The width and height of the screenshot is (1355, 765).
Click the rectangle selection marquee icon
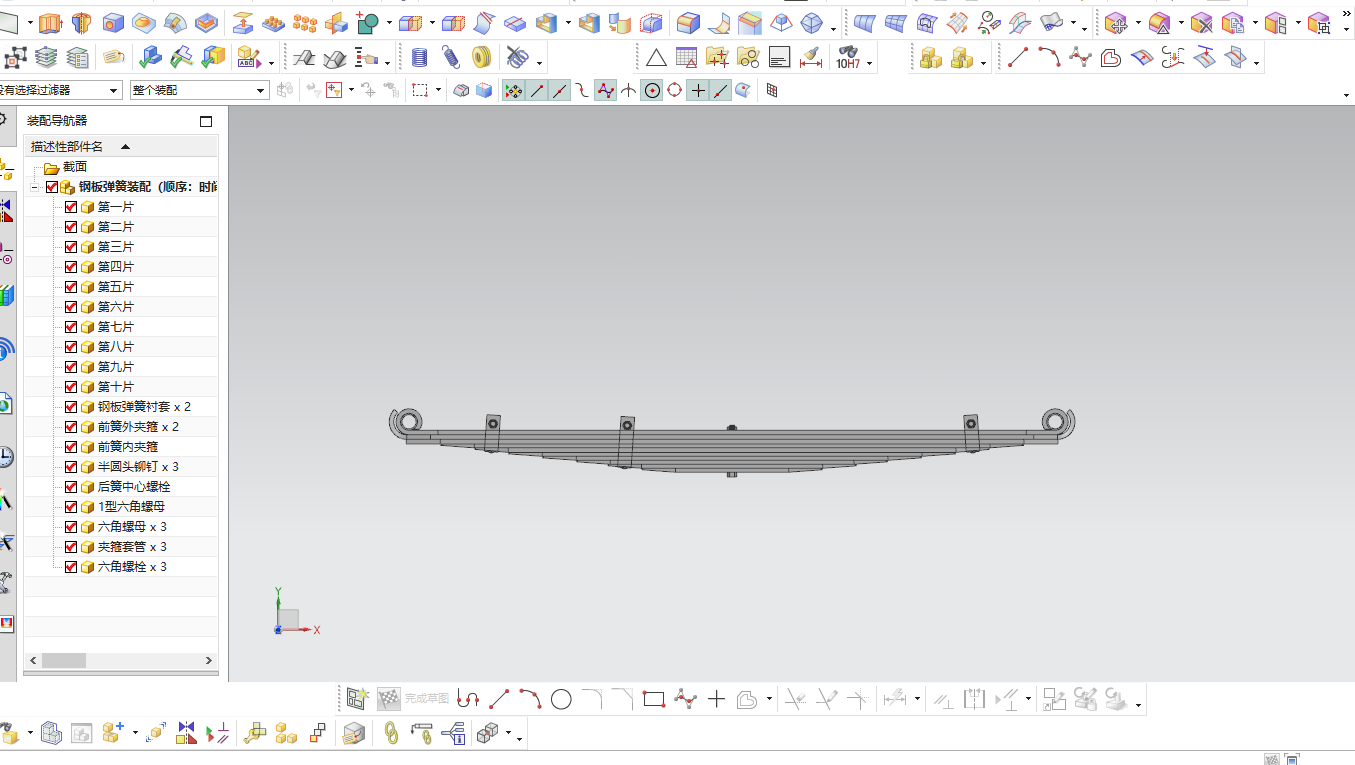click(x=420, y=90)
